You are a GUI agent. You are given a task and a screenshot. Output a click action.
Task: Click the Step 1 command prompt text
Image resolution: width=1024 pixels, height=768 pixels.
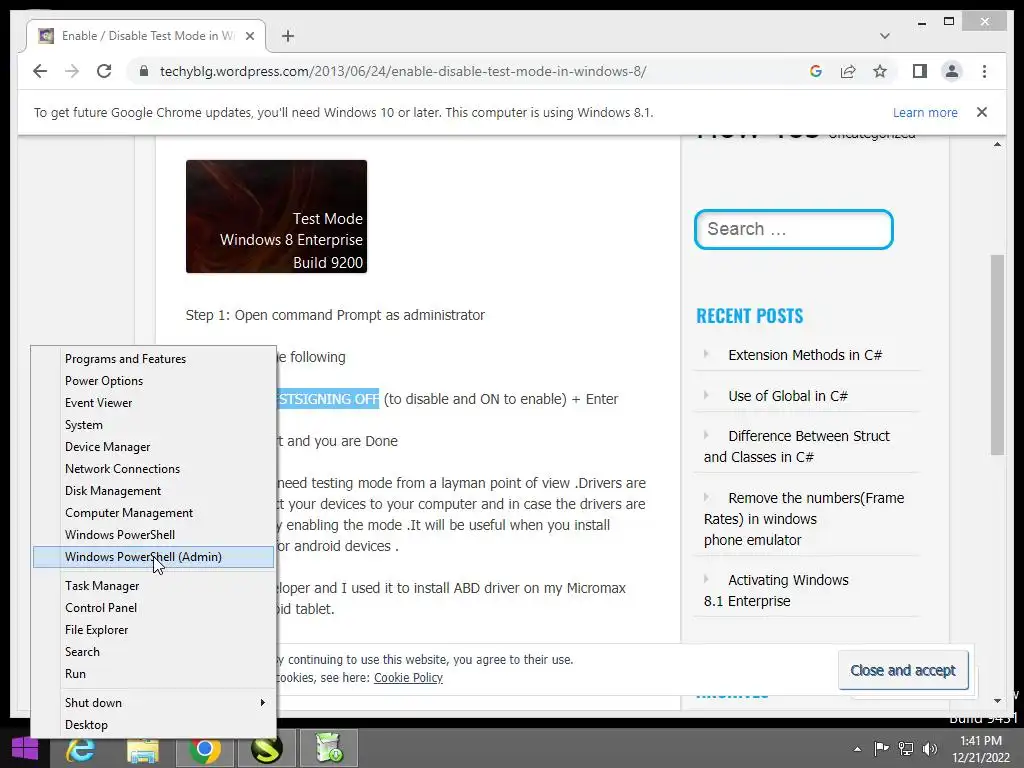click(335, 315)
